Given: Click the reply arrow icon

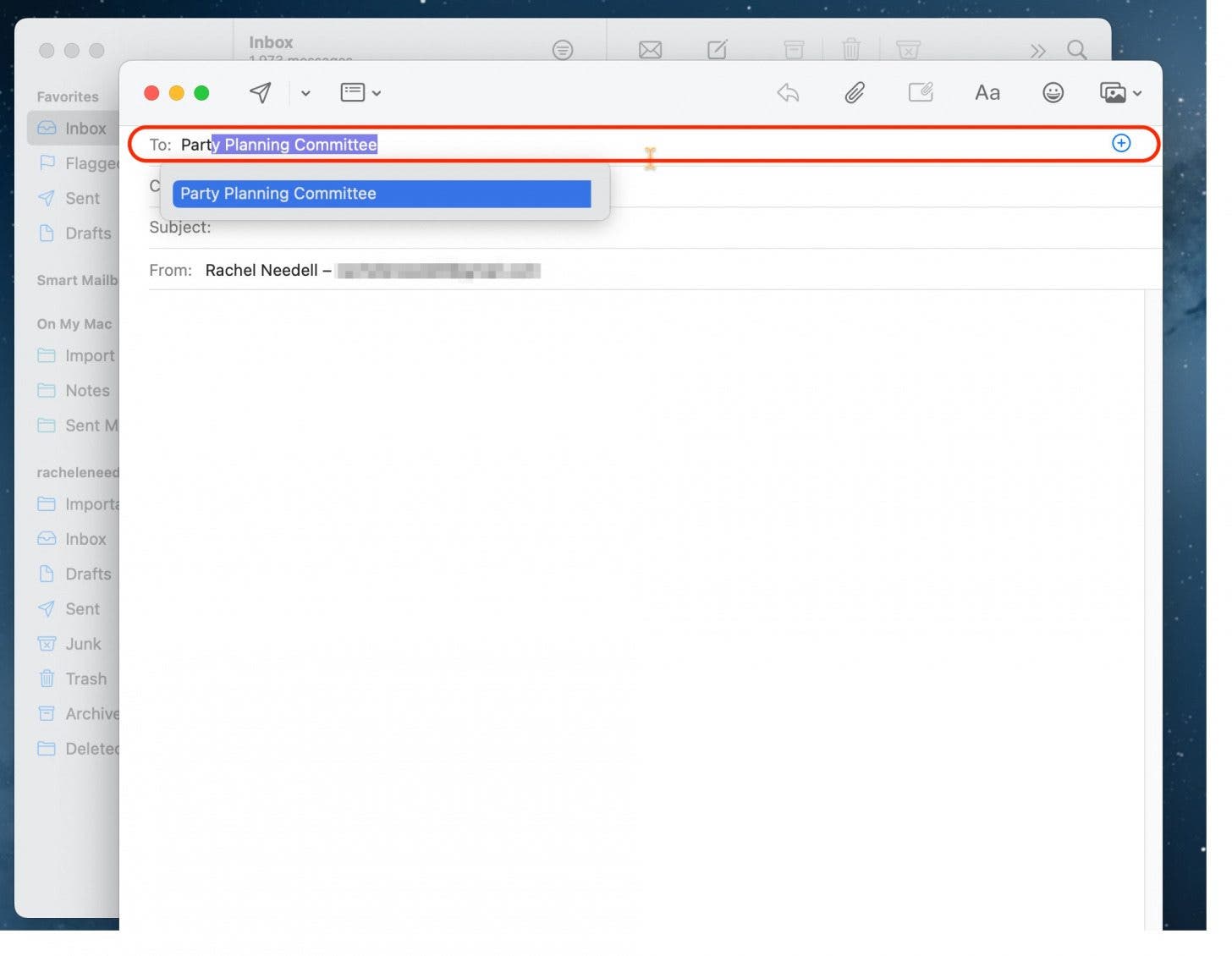Looking at the screenshot, I should 787,92.
